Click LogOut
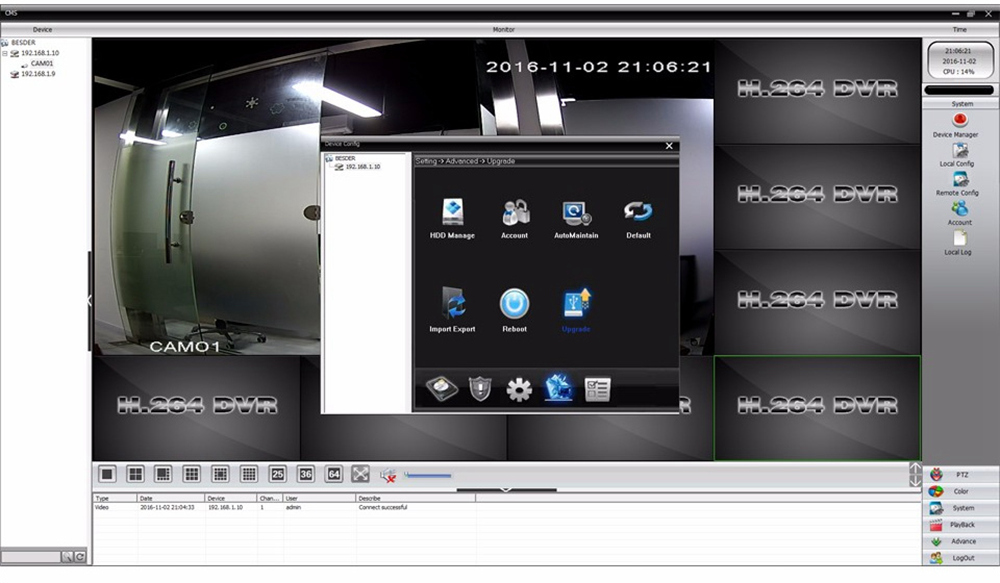This screenshot has height=583, width=1000. pyautogui.click(x=961, y=557)
